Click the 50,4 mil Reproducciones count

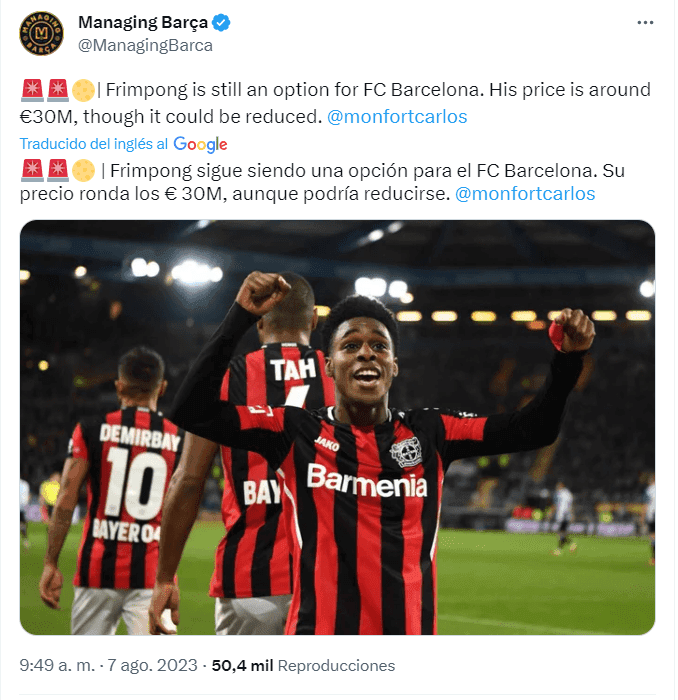point(304,666)
